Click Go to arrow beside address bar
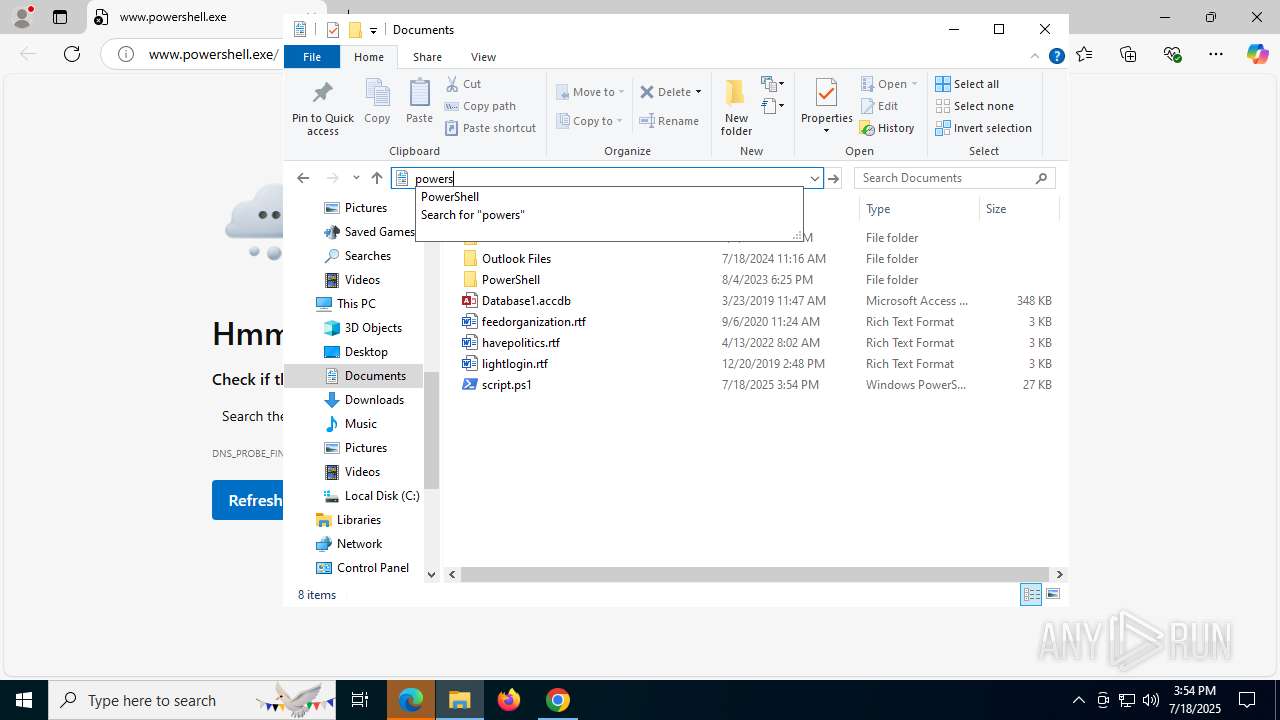This screenshot has height=720, width=1280. click(x=834, y=178)
